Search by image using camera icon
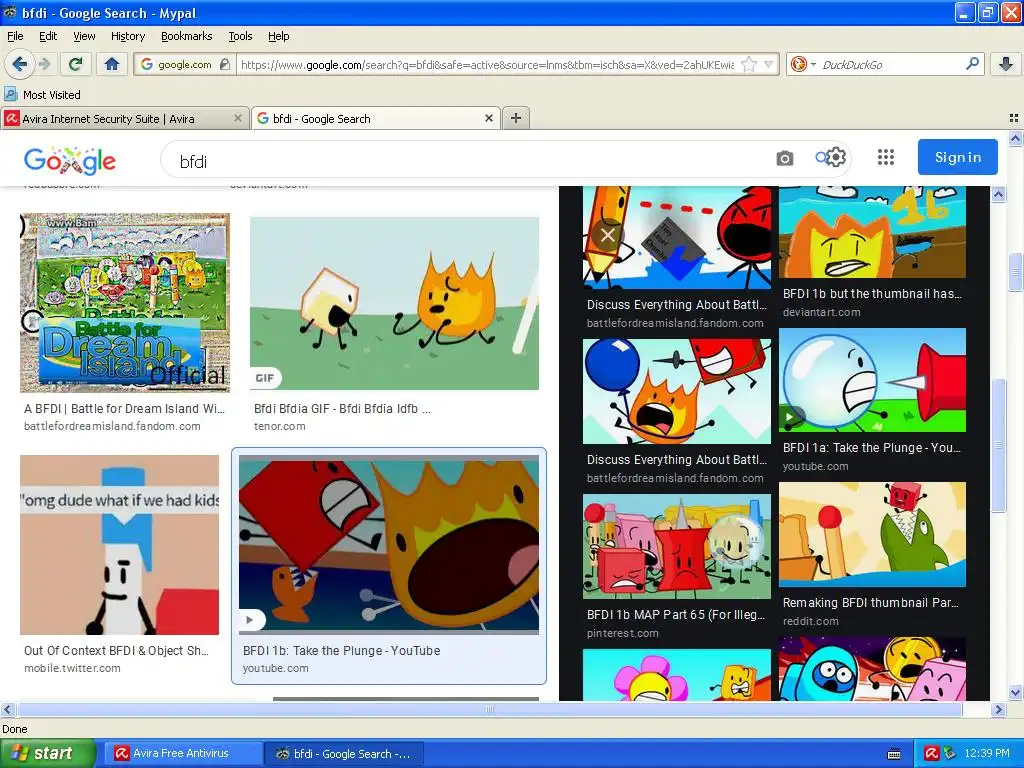Image resolution: width=1024 pixels, height=768 pixels. tap(785, 158)
